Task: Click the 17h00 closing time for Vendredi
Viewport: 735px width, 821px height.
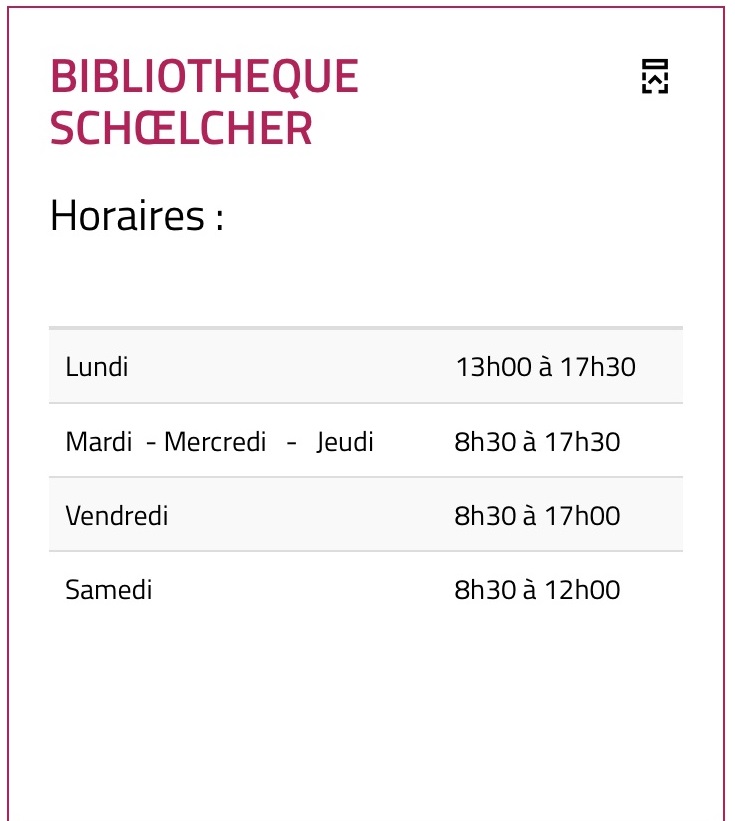Action: pos(582,516)
